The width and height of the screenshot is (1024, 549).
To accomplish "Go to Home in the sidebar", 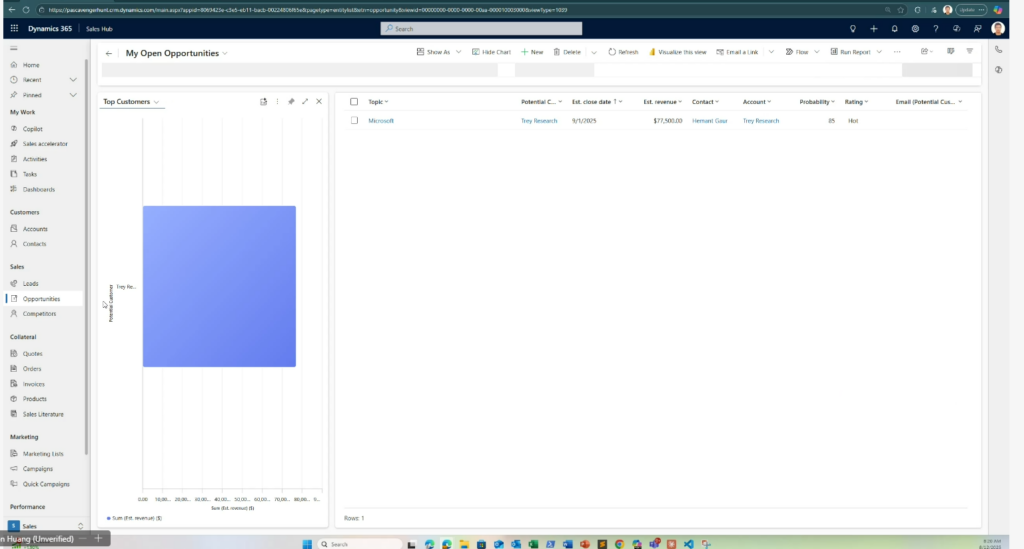I will tap(31, 65).
